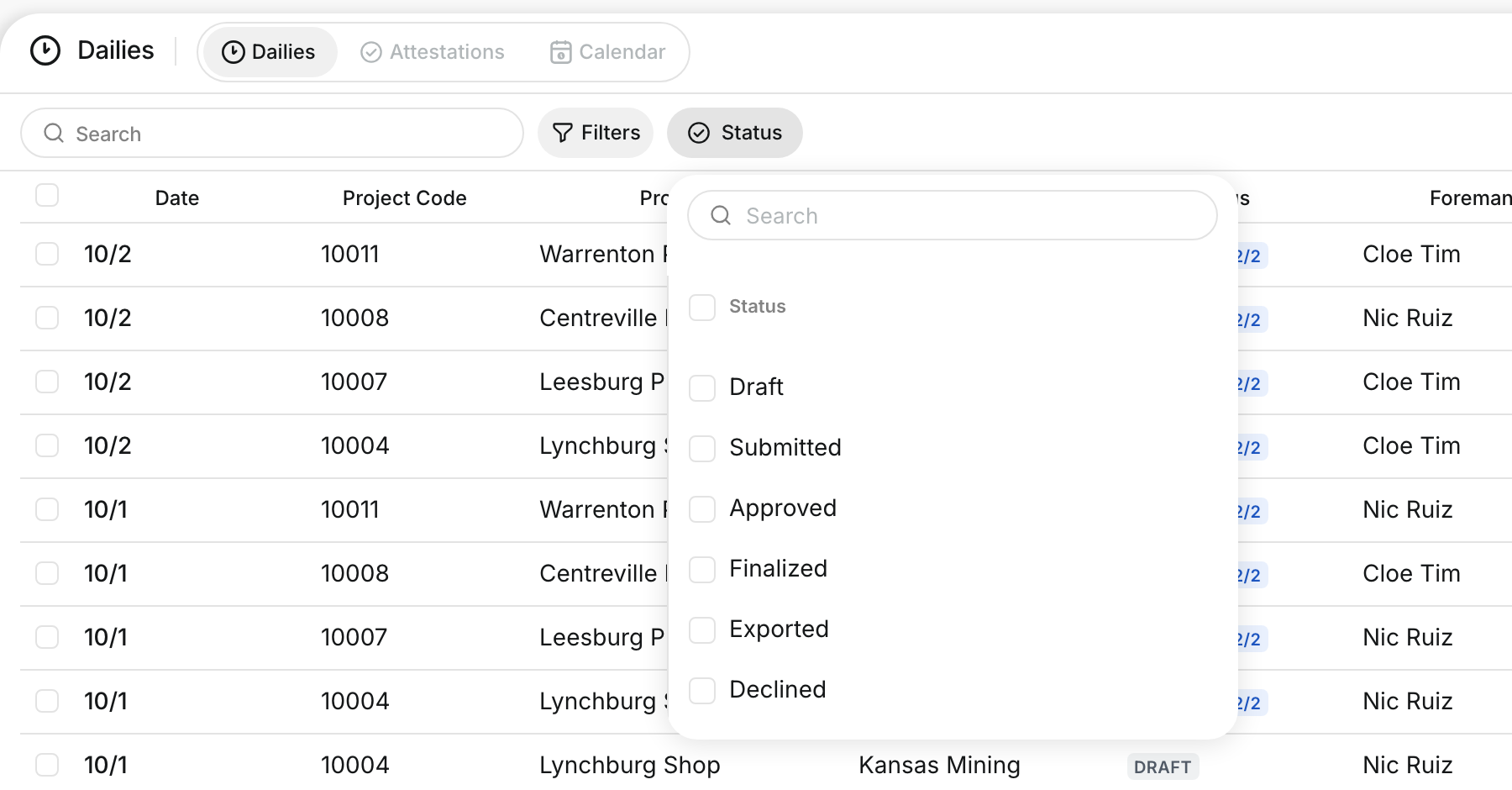The width and height of the screenshot is (1512, 790).
Task: Click Cloe Tim in the 10/2 10011 row
Action: (1411, 254)
